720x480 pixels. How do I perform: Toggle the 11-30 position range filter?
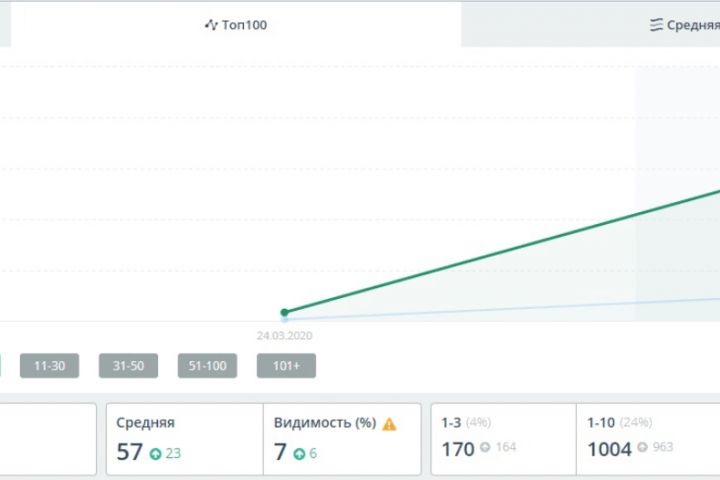pos(50,366)
